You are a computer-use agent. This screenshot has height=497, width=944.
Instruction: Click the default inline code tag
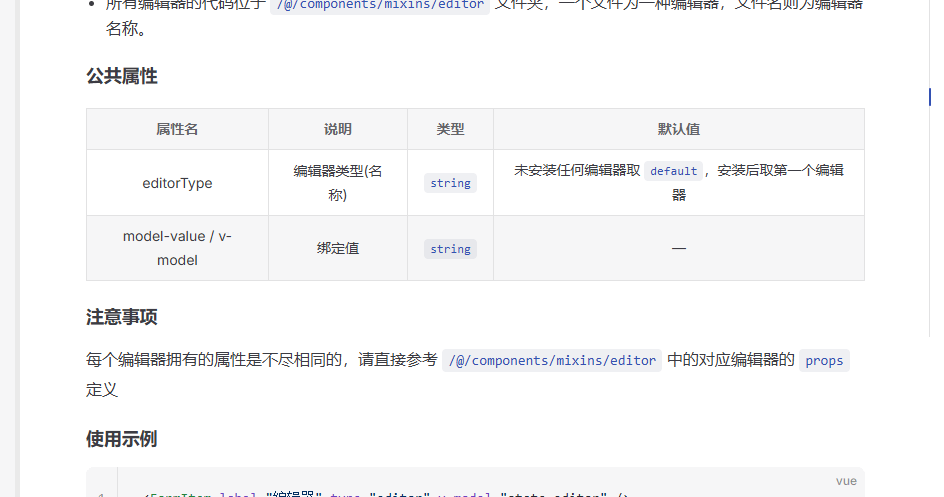coord(673,171)
